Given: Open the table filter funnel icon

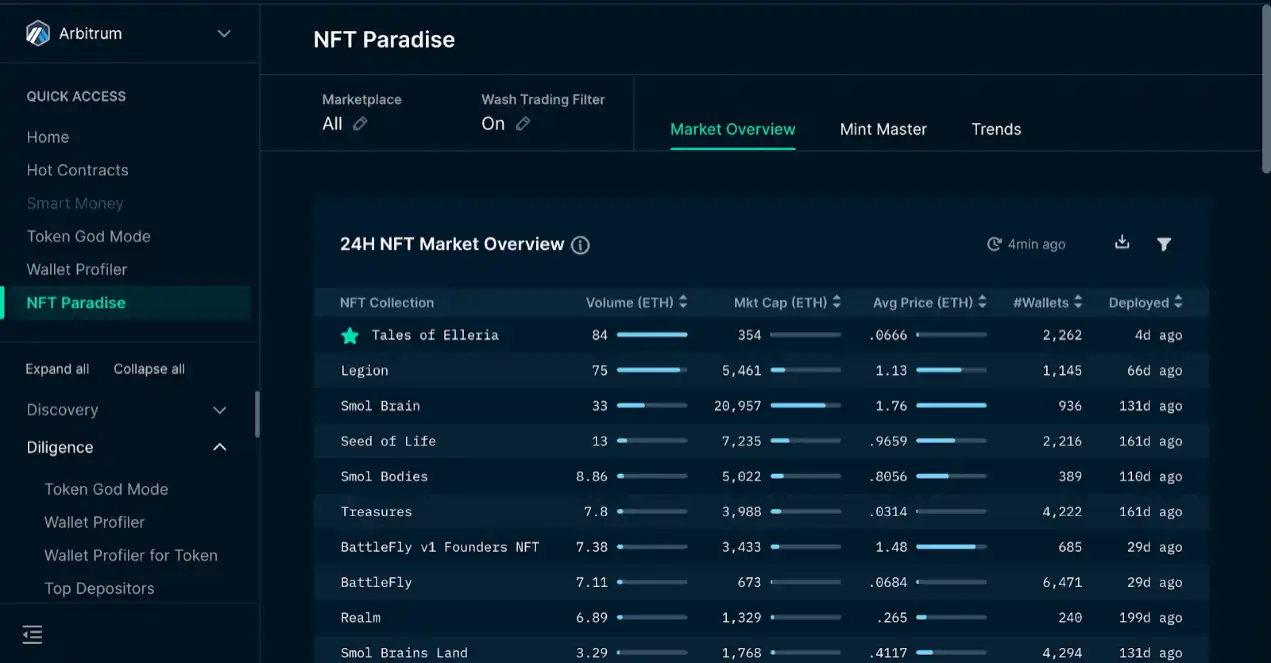Looking at the screenshot, I should pyautogui.click(x=1164, y=244).
